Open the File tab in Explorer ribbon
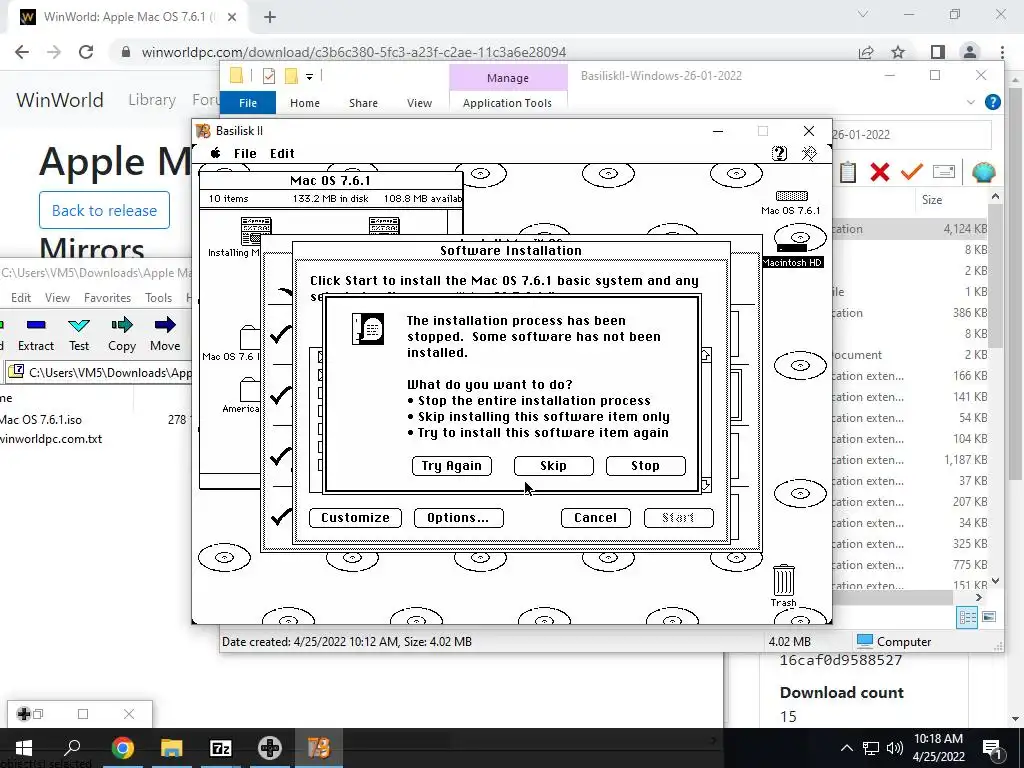Image resolution: width=1024 pixels, height=768 pixels. 248,103
